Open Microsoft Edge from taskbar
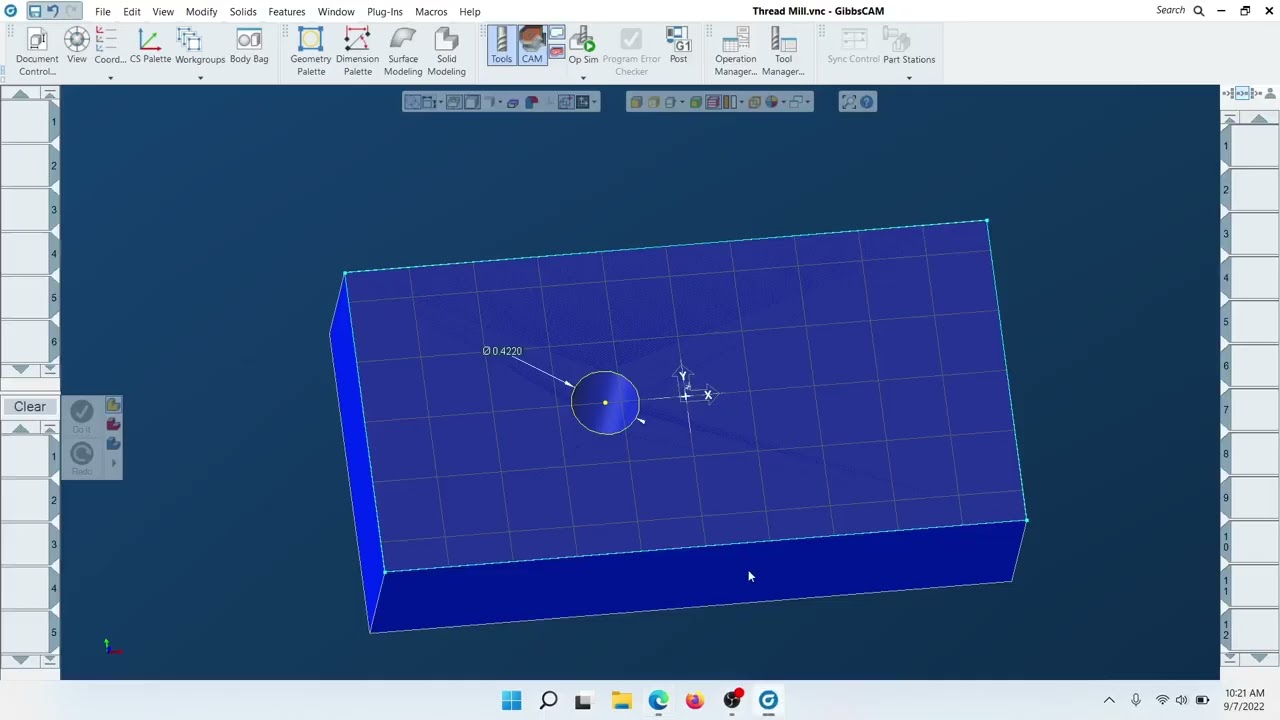The image size is (1280, 720). coord(658,700)
